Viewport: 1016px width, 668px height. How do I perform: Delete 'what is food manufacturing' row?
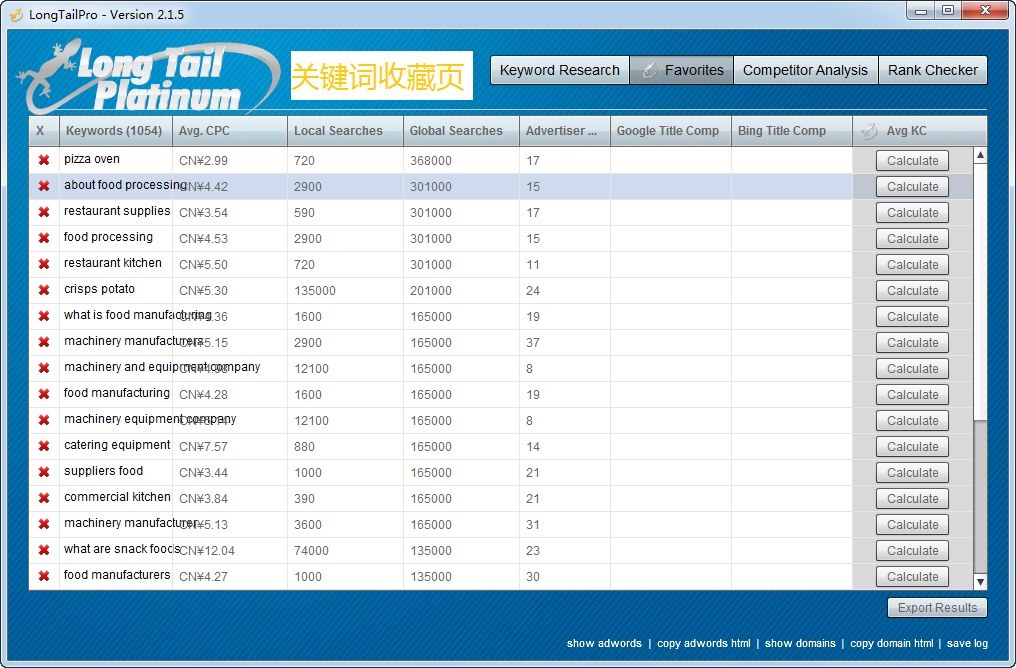point(44,316)
